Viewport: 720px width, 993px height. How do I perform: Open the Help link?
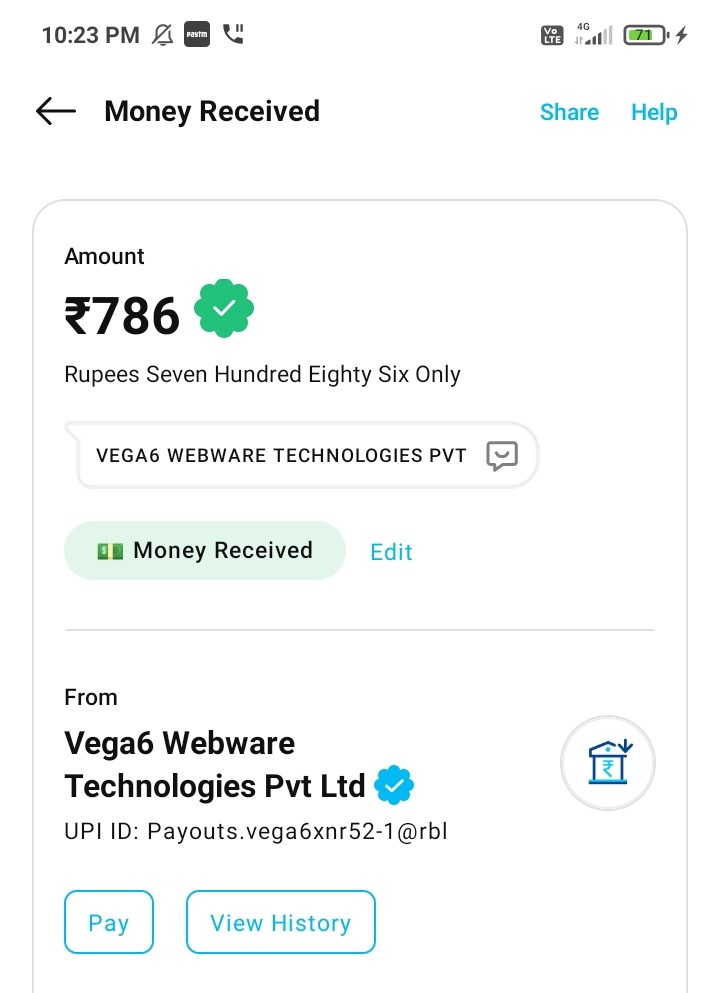(x=654, y=112)
